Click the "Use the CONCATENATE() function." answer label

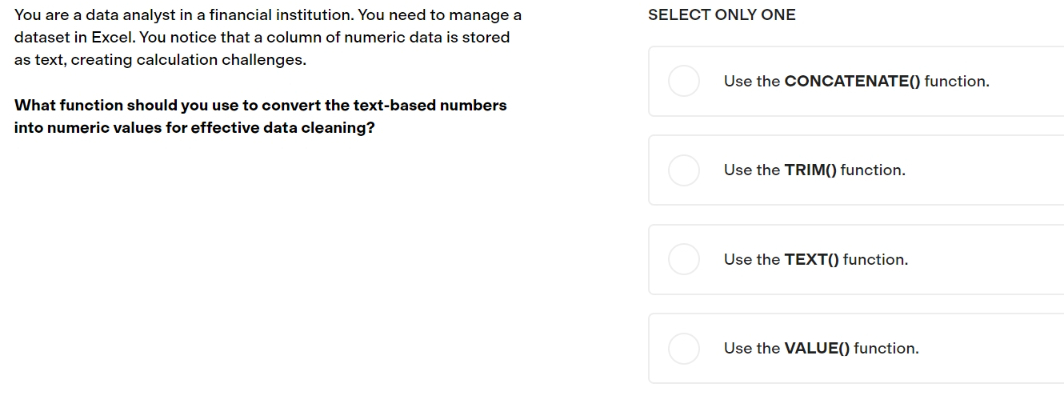856,81
